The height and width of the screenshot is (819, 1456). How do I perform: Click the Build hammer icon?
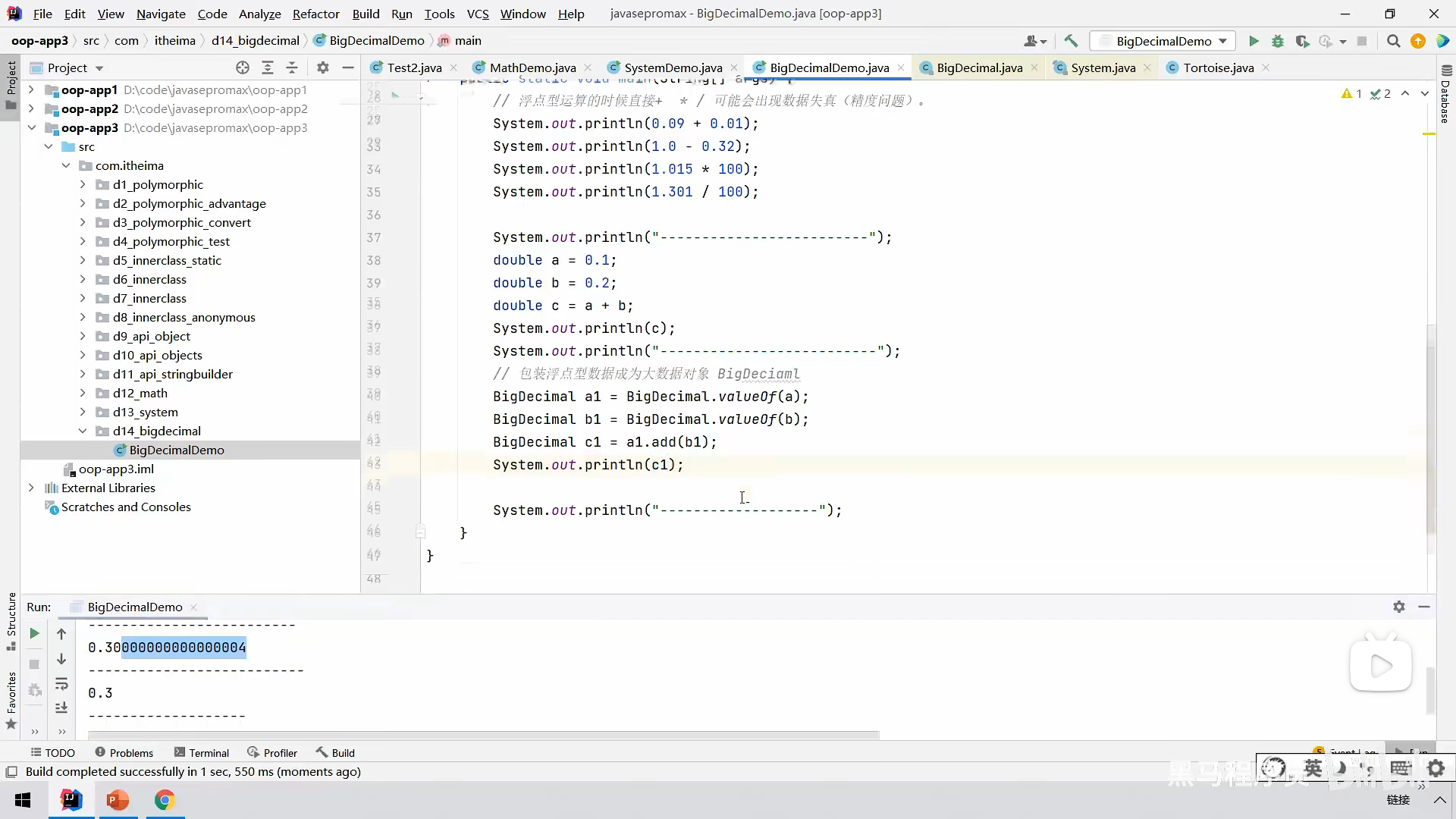1071,41
